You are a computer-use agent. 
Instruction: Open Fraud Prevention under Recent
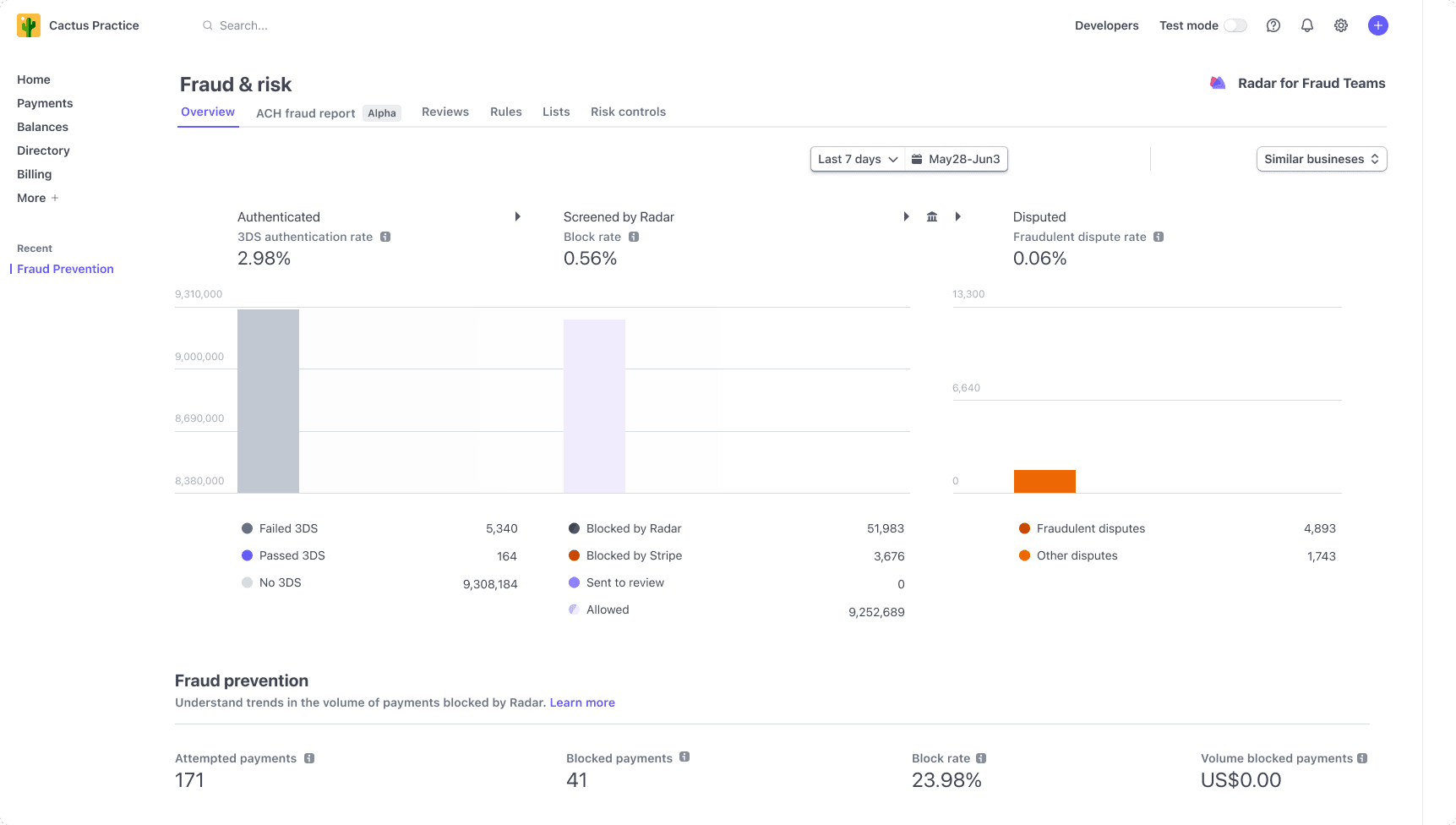pyautogui.click(x=64, y=269)
